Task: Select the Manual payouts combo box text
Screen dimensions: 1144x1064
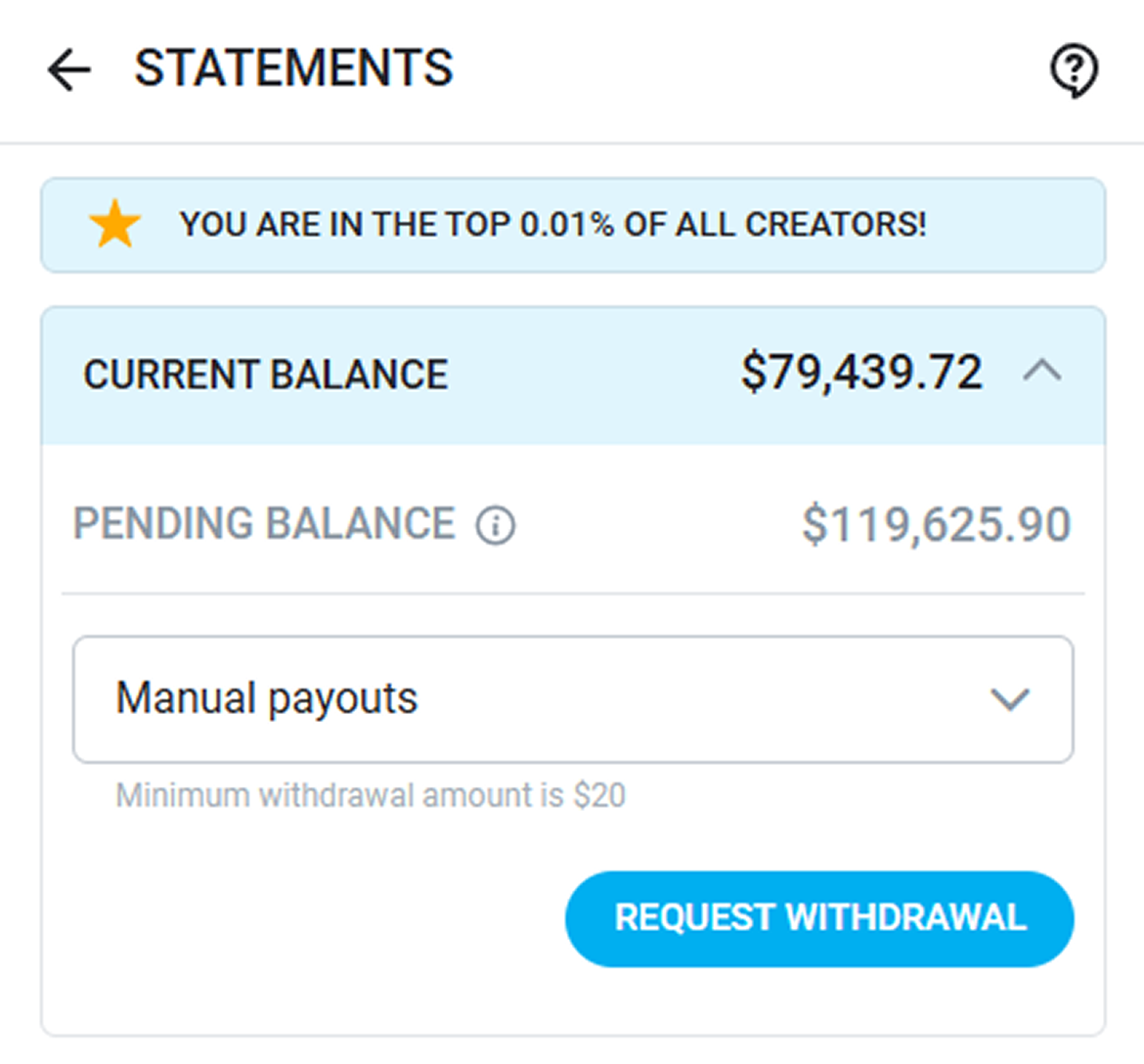Action: click(266, 699)
